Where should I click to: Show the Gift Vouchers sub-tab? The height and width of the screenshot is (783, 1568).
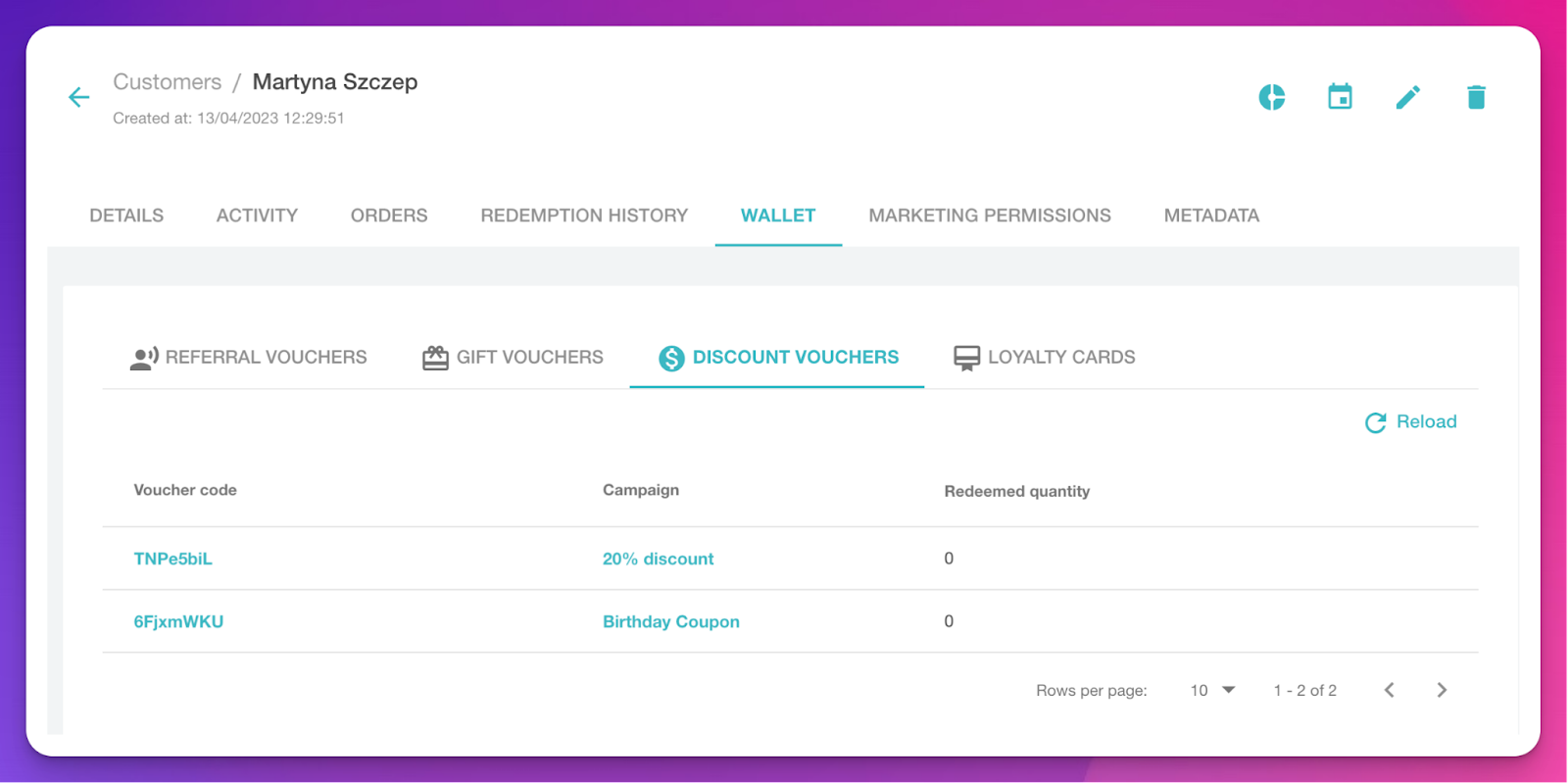[513, 358]
